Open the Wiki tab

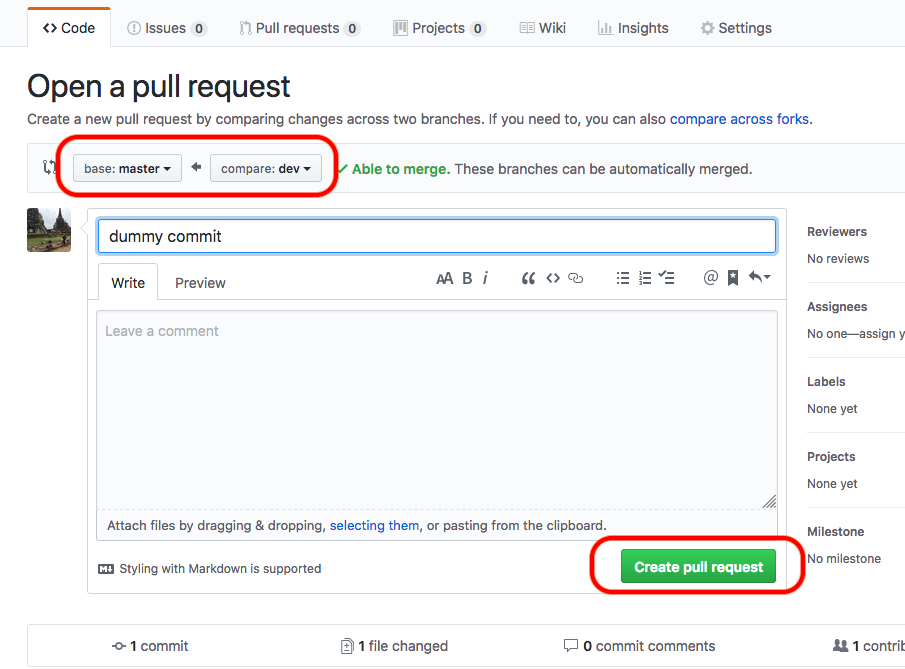click(543, 28)
